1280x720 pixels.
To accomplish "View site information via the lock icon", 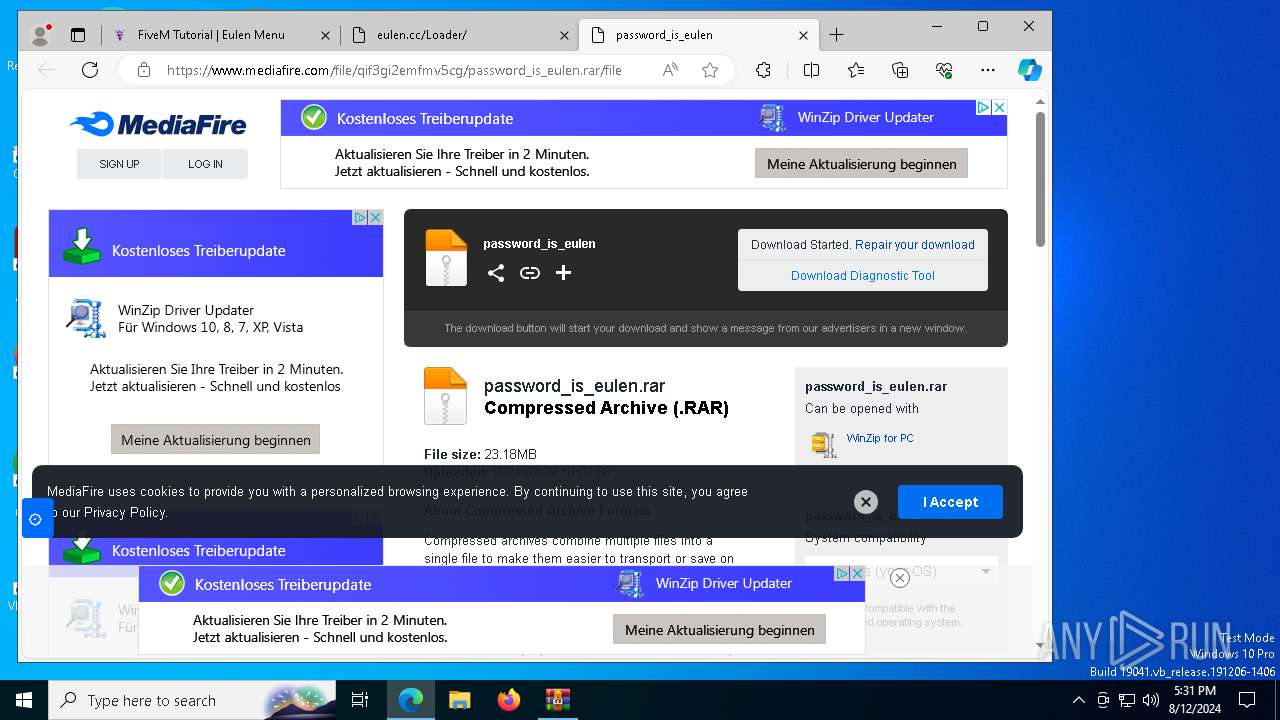I will (x=144, y=70).
